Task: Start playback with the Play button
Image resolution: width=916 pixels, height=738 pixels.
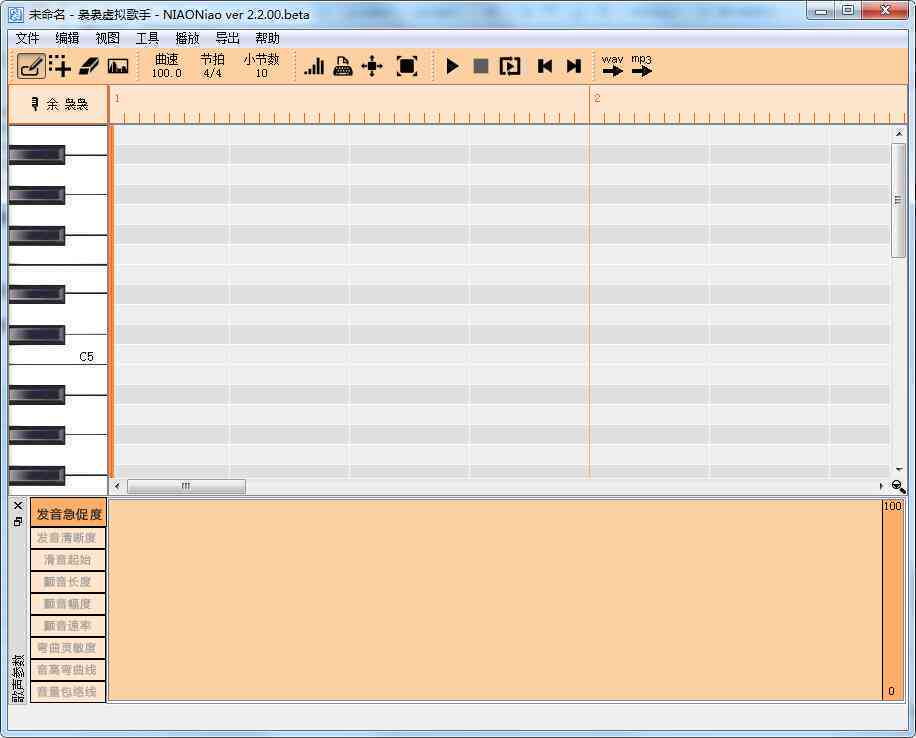Action: click(452, 66)
